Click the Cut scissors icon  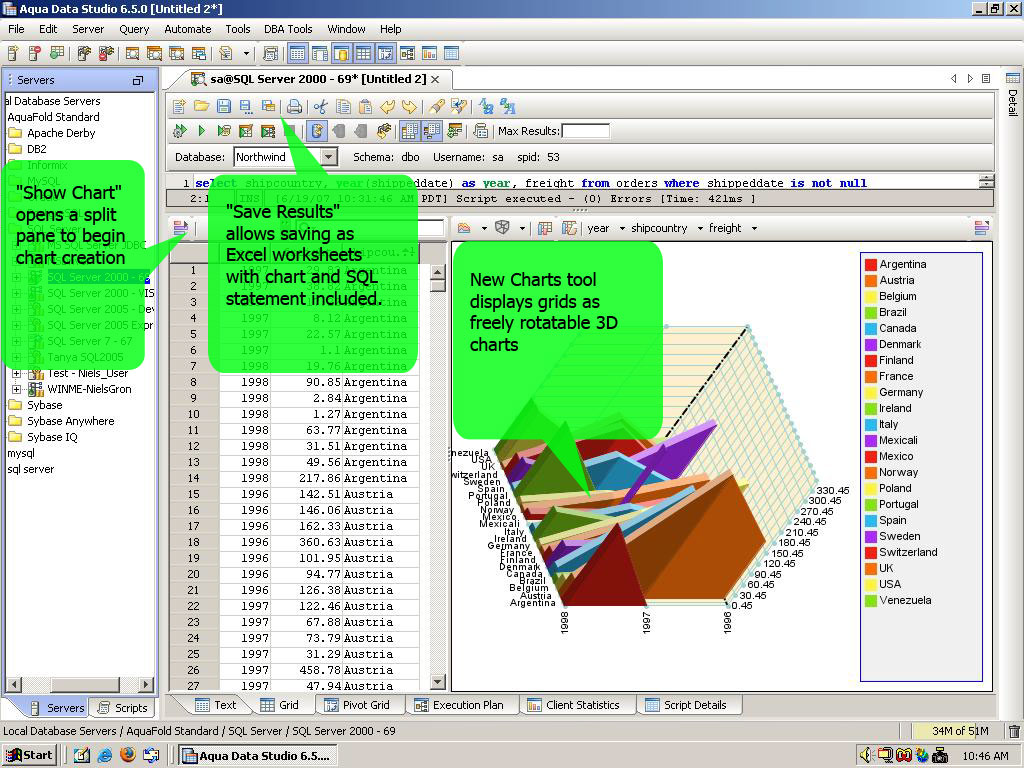point(321,106)
